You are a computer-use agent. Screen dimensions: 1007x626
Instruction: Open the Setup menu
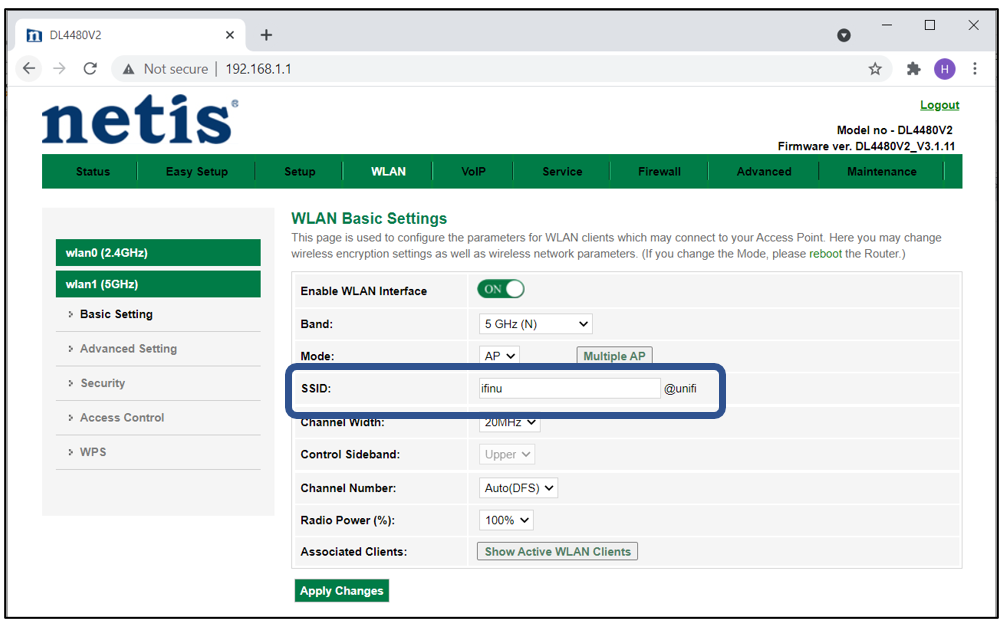pos(299,171)
